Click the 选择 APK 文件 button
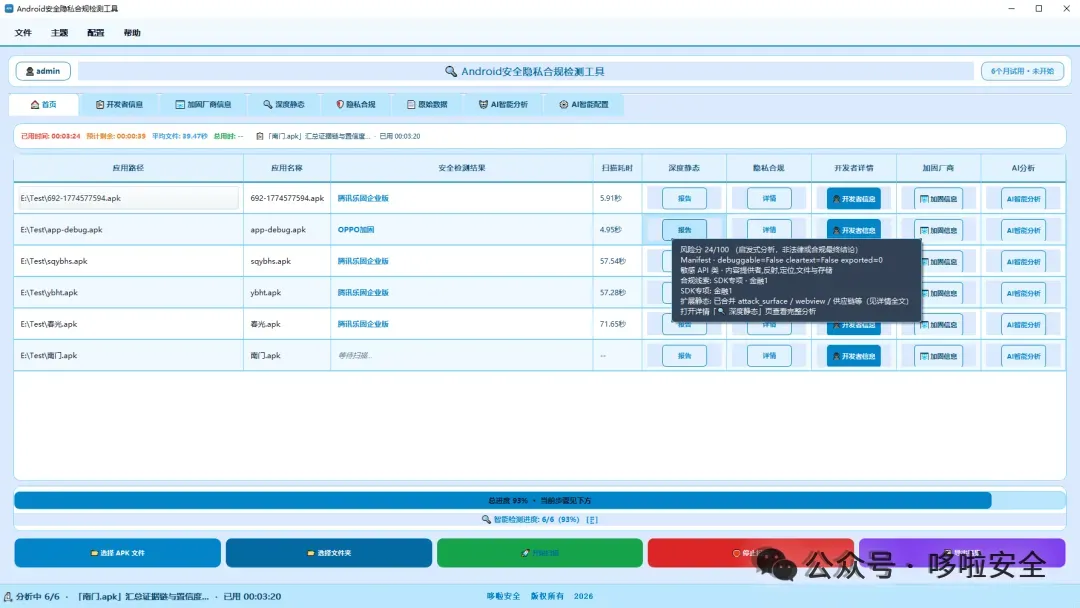This screenshot has width=1080, height=608. tap(118, 553)
